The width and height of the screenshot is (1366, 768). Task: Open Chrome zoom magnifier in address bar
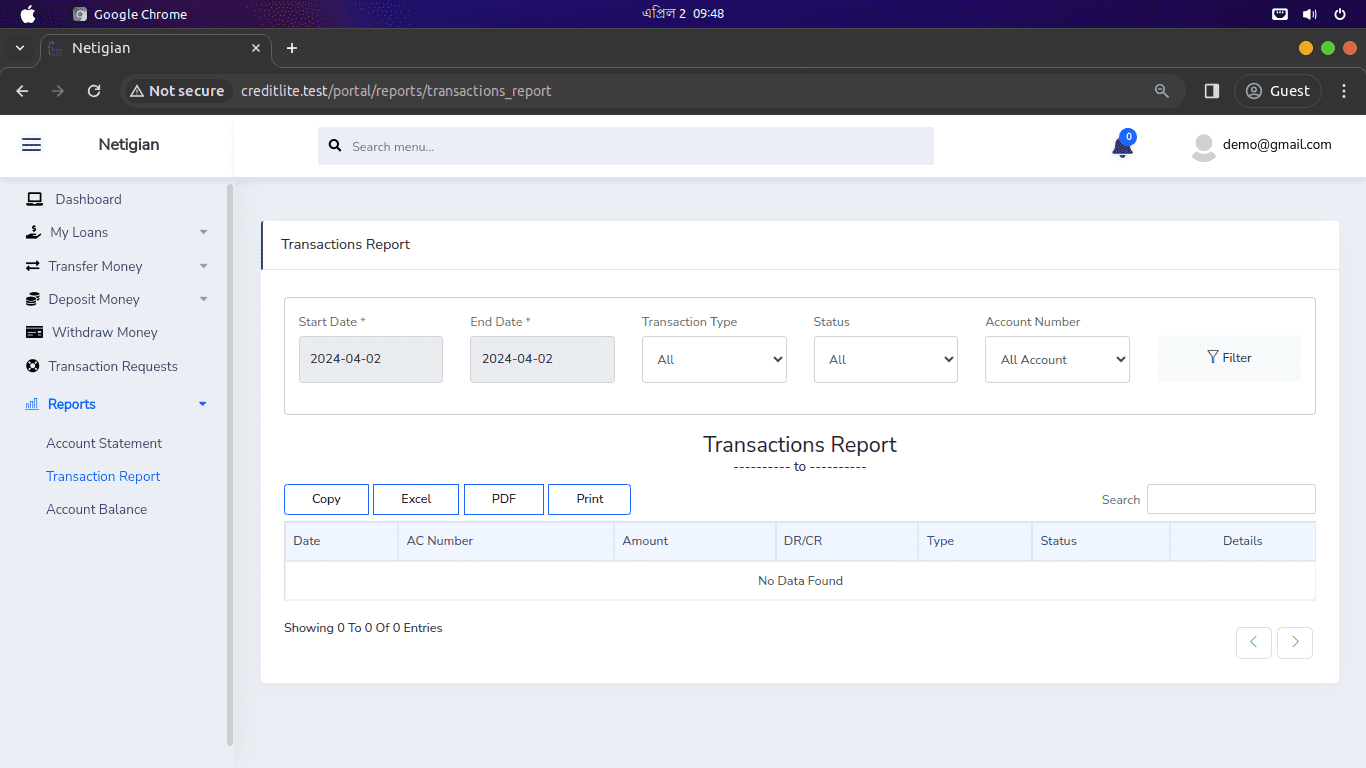(1162, 91)
